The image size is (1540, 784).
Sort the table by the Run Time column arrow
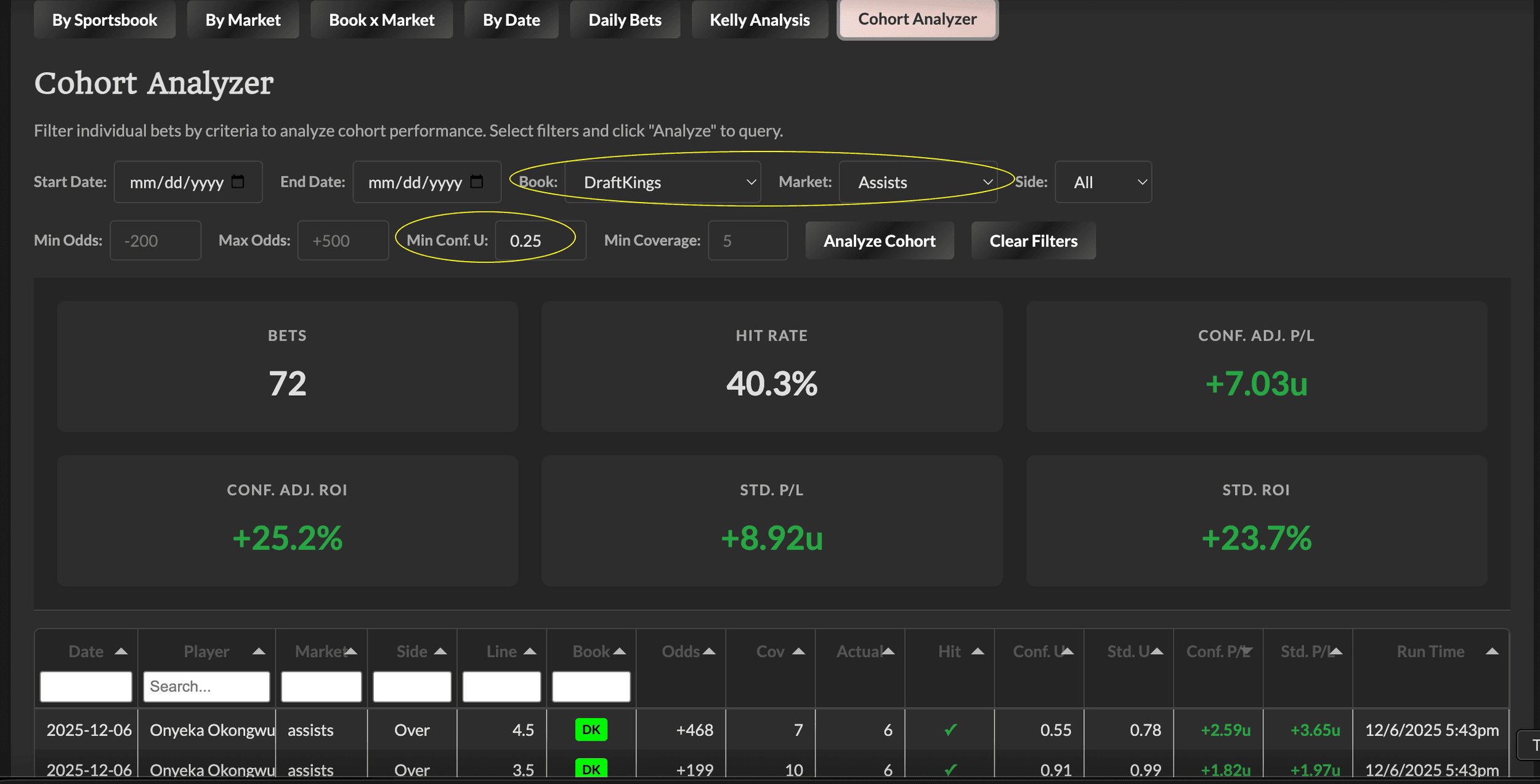[x=1492, y=652]
